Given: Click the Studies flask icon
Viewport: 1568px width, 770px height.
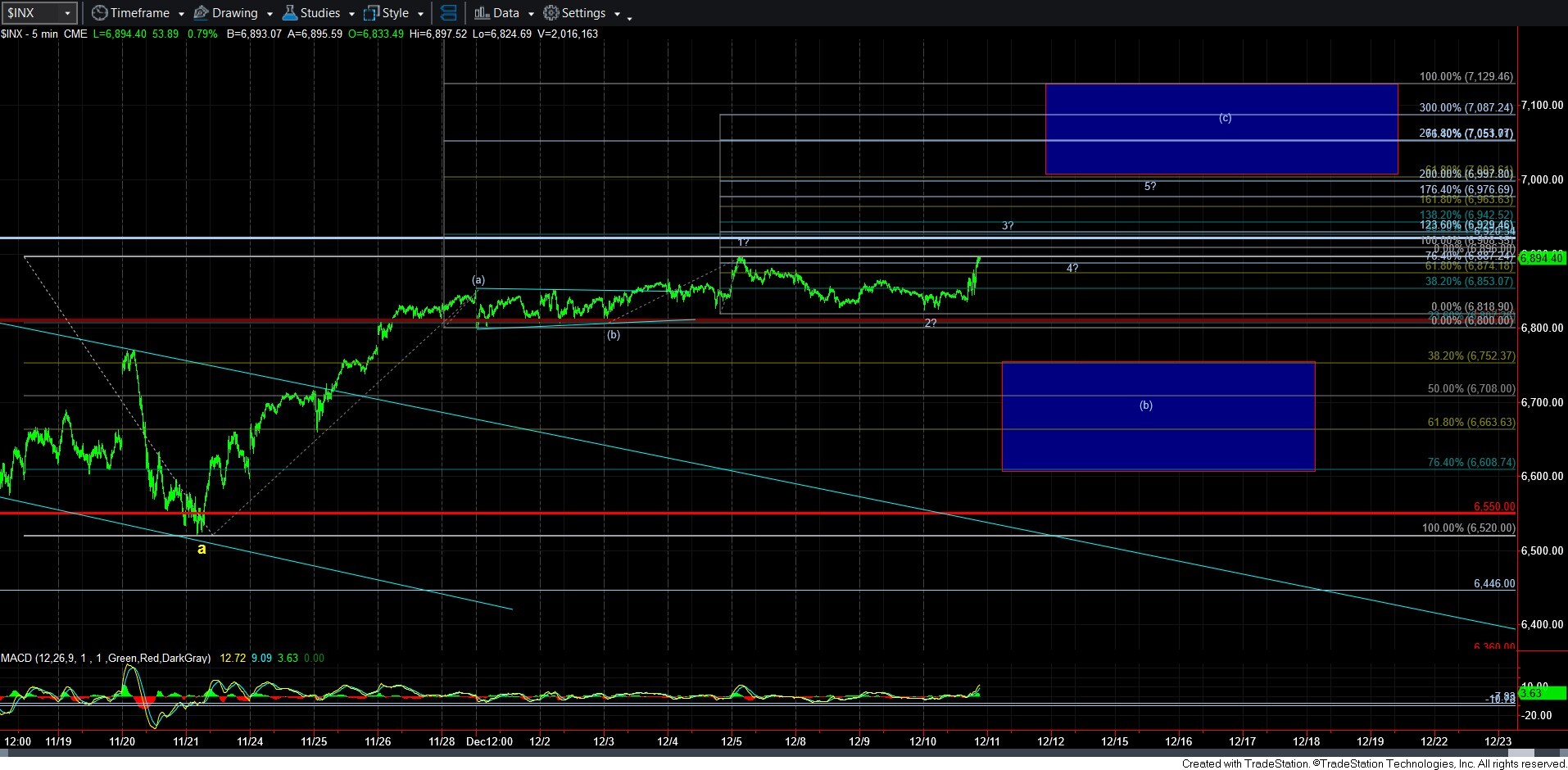Looking at the screenshot, I should pyautogui.click(x=289, y=13).
